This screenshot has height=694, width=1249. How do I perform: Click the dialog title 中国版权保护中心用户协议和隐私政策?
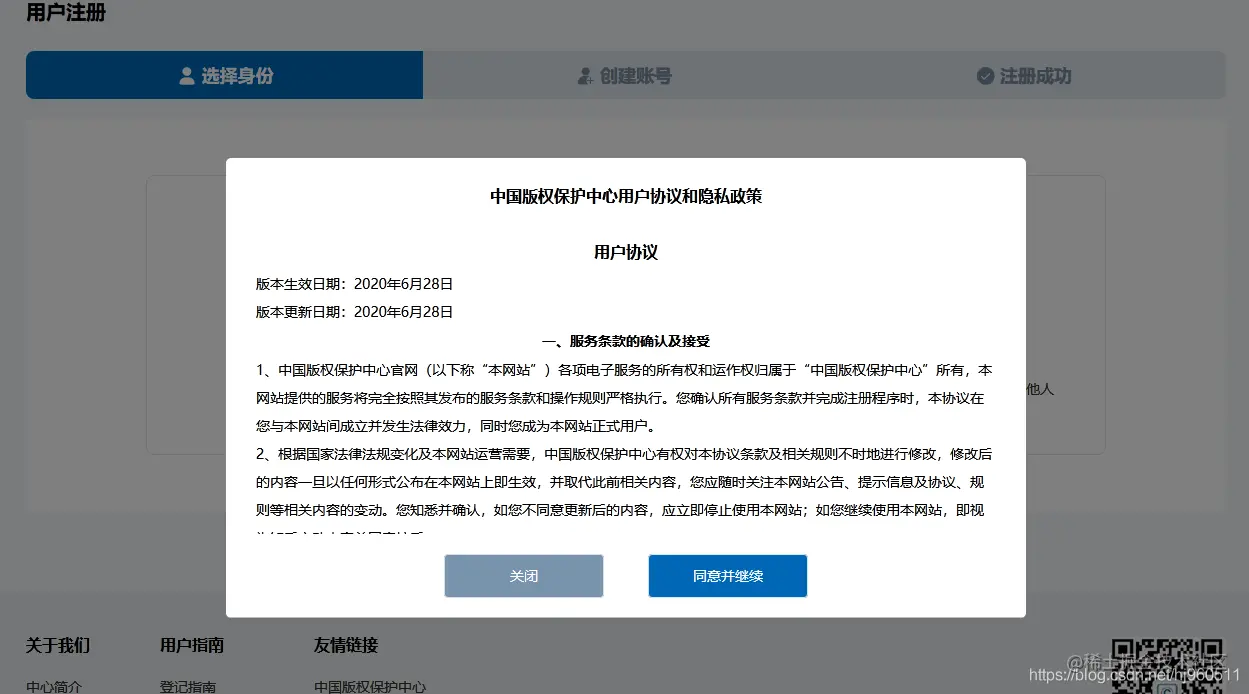(x=626, y=196)
